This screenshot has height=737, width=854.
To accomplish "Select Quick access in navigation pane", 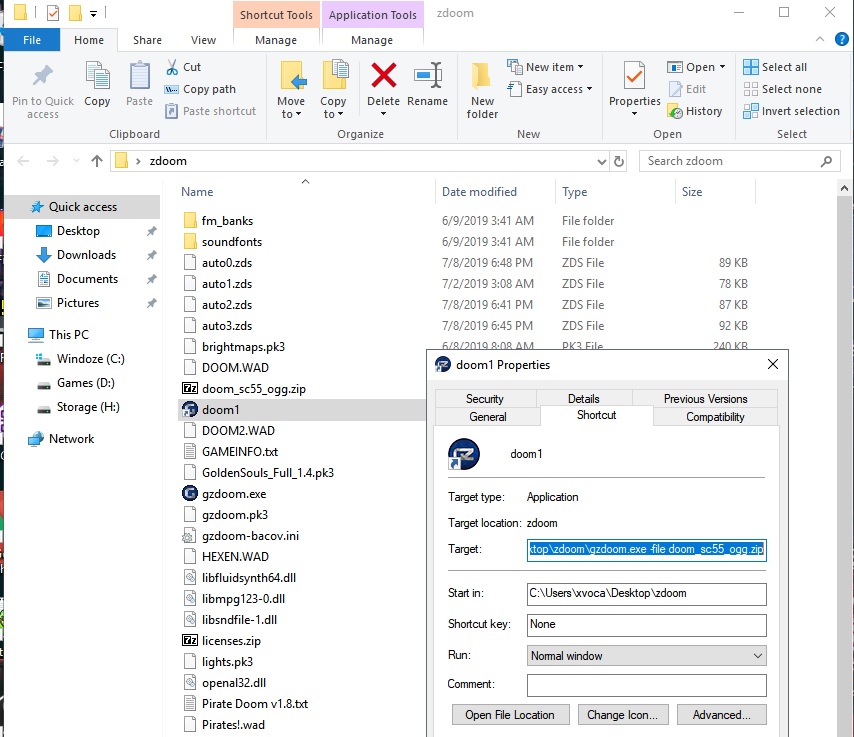I will (83, 207).
